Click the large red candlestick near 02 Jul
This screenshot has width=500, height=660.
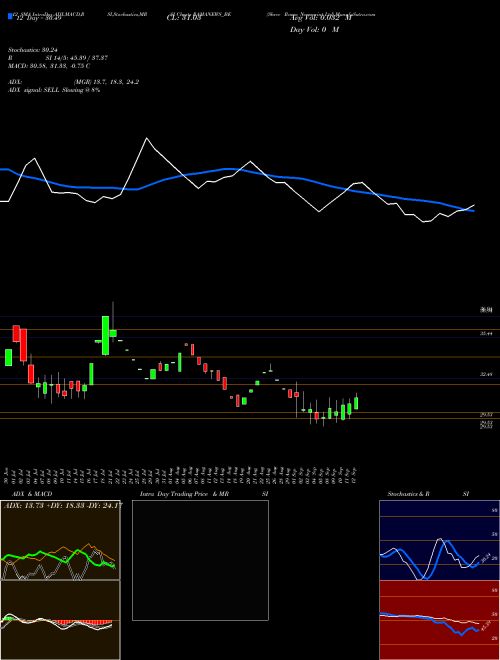coord(23,345)
